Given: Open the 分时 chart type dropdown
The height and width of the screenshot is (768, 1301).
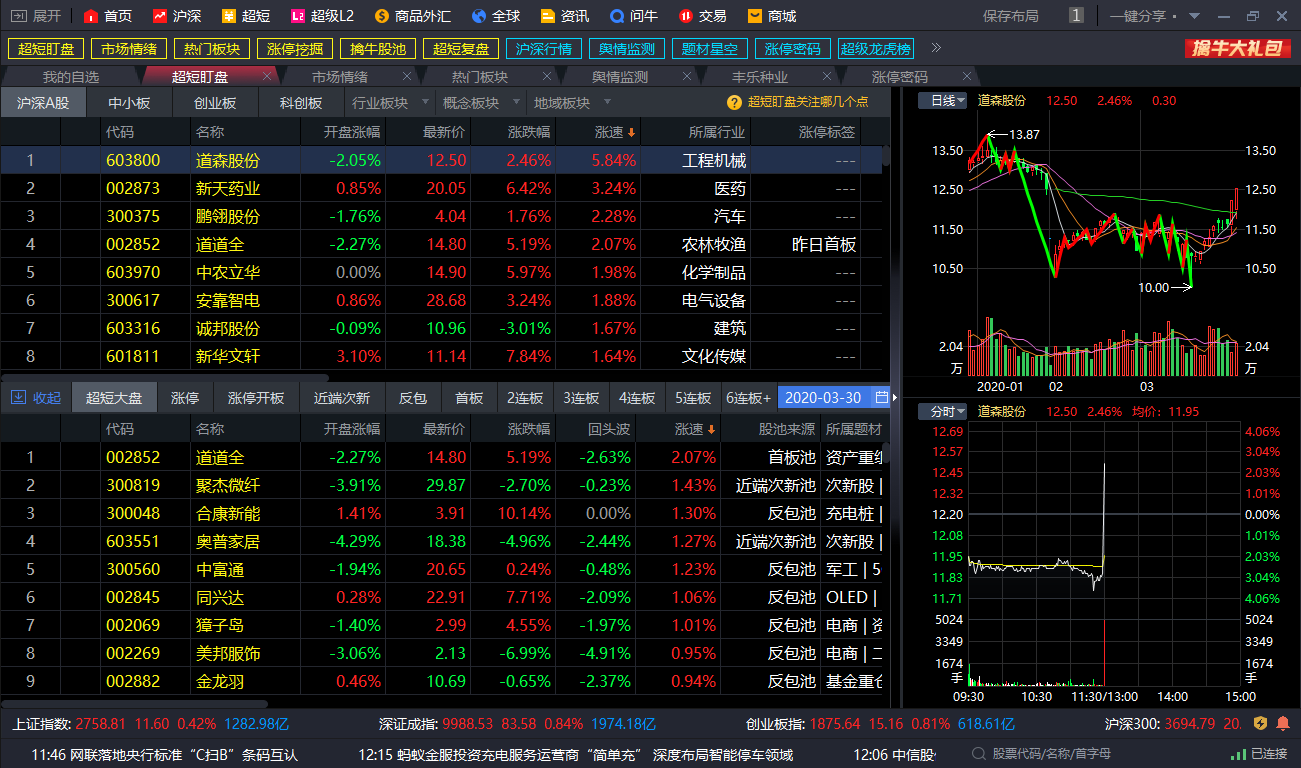Looking at the screenshot, I should pyautogui.click(x=948, y=411).
